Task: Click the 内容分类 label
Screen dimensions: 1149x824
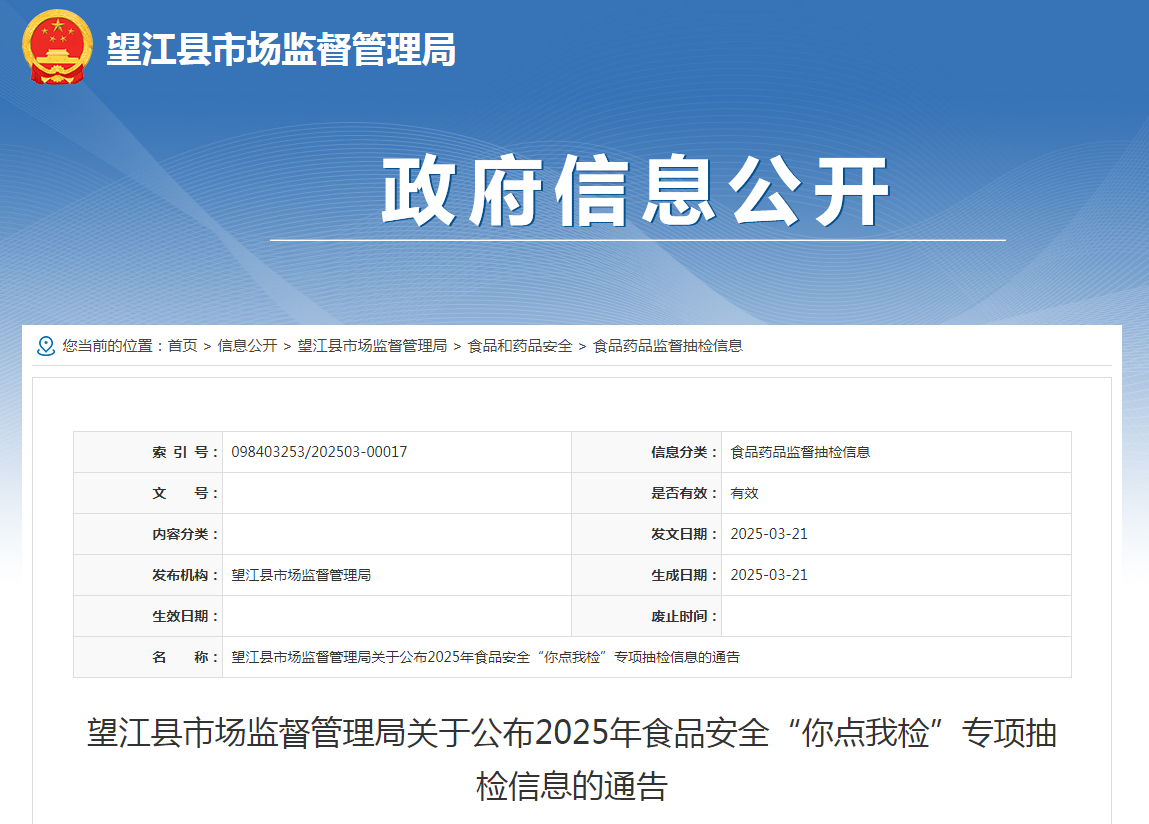Action: tap(185, 534)
